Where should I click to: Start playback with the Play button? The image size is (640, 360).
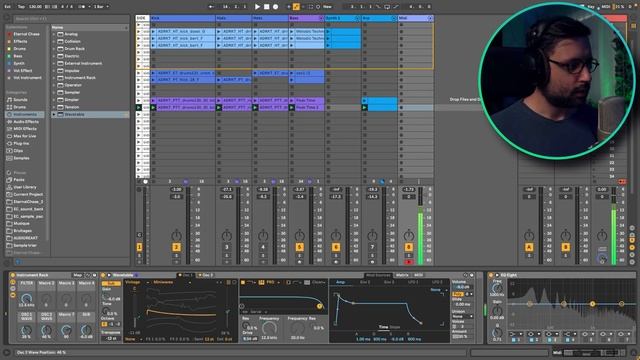(257, 7)
